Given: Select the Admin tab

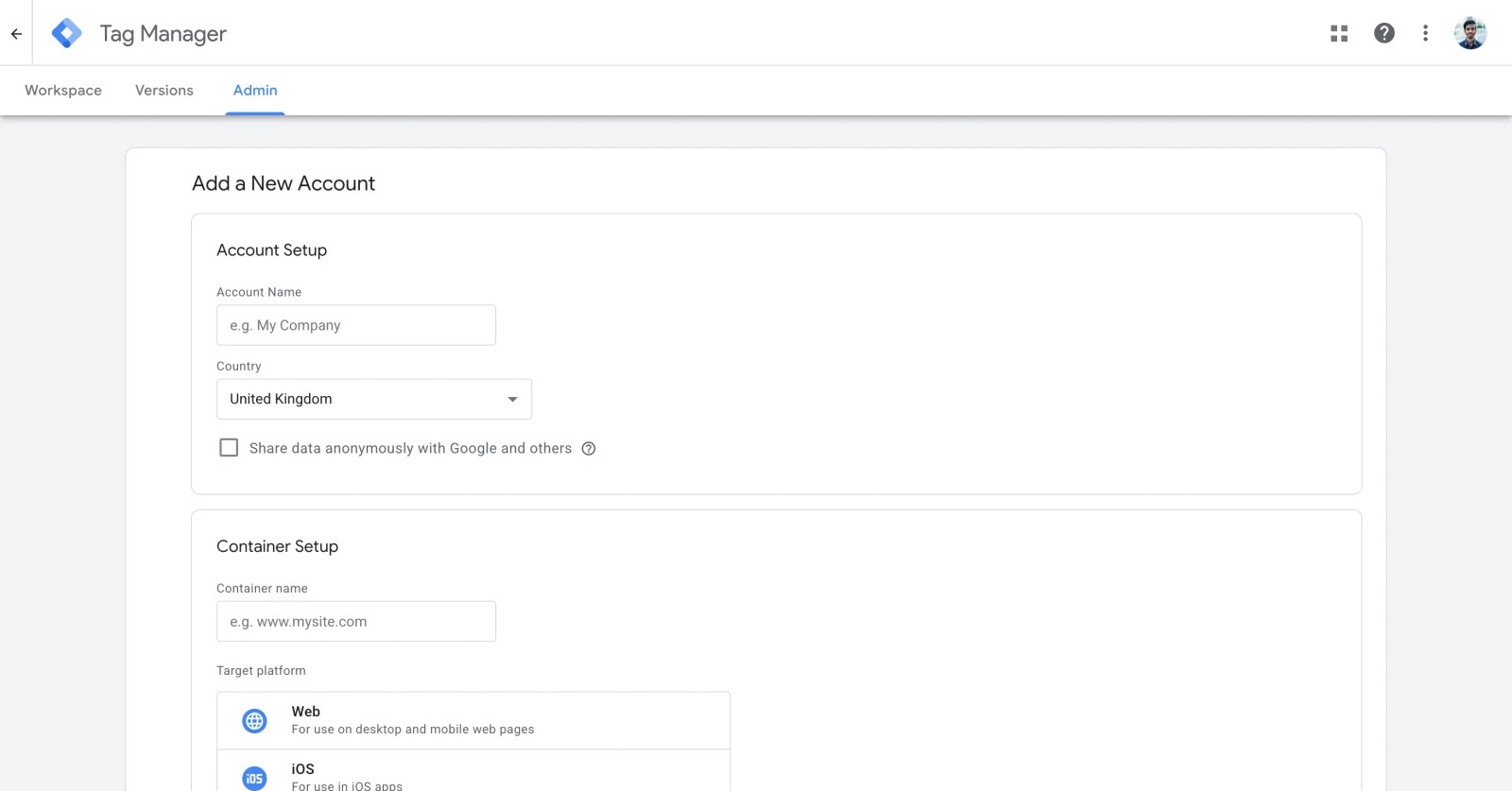Looking at the screenshot, I should 255,91.
